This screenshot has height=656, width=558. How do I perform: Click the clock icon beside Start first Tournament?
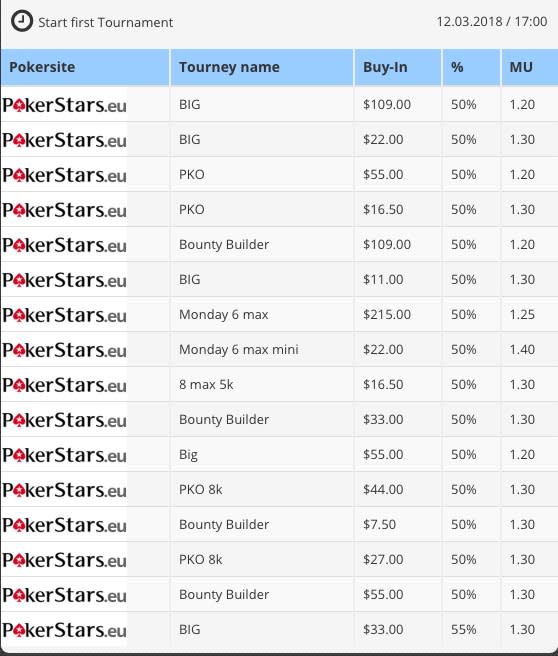coord(22,21)
